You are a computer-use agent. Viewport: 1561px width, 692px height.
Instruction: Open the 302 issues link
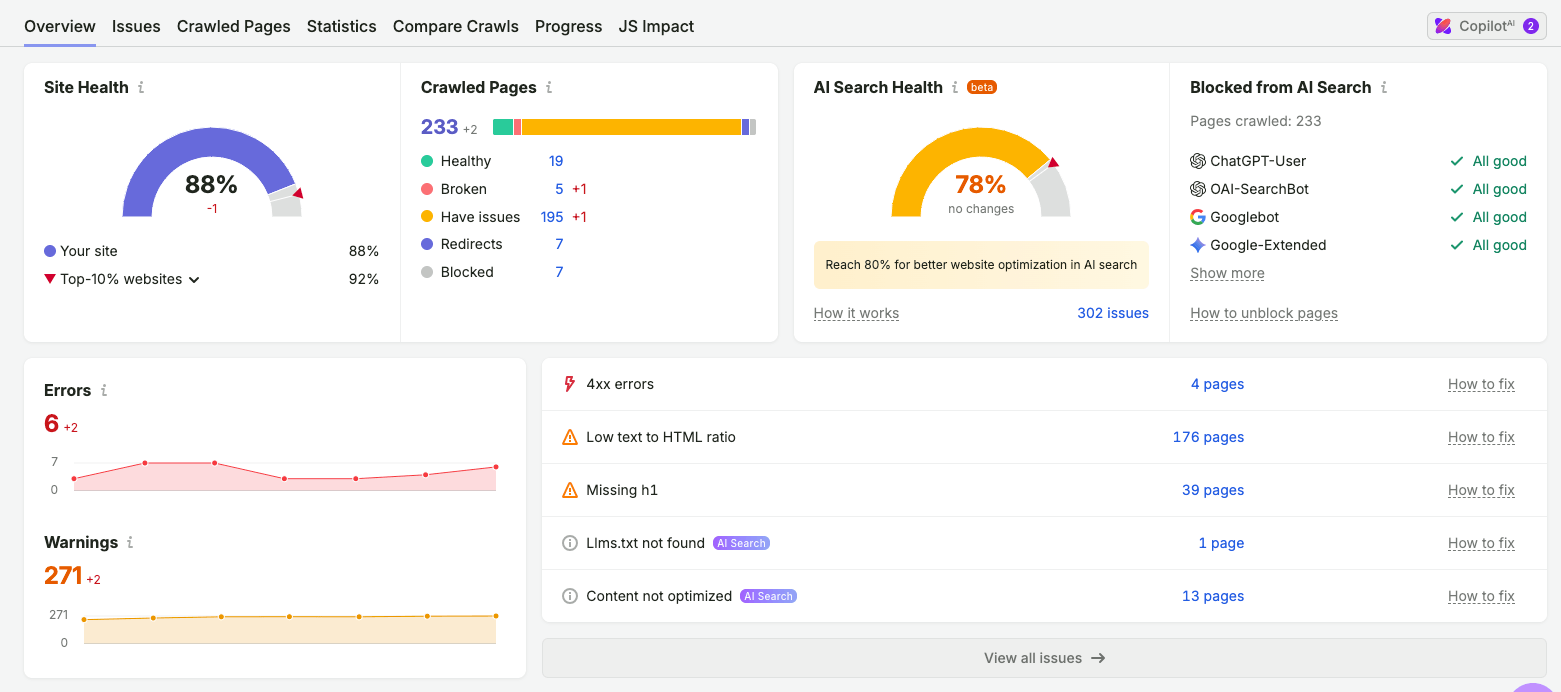click(1113, 313)
